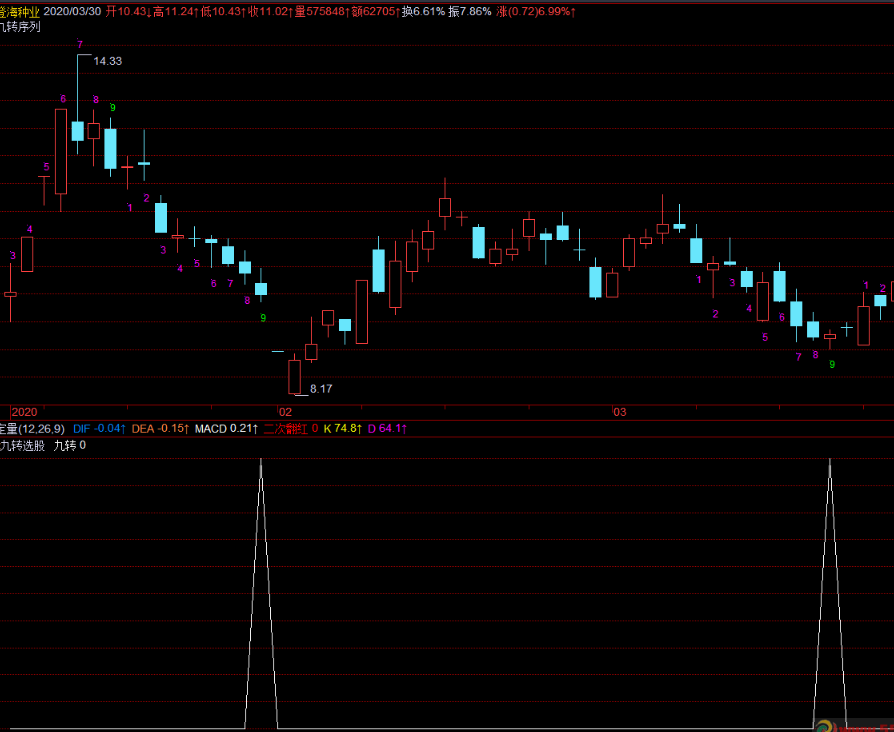
Task: Click the magenta 7 marker above 14.33 candle
Action: coord(80,44)
